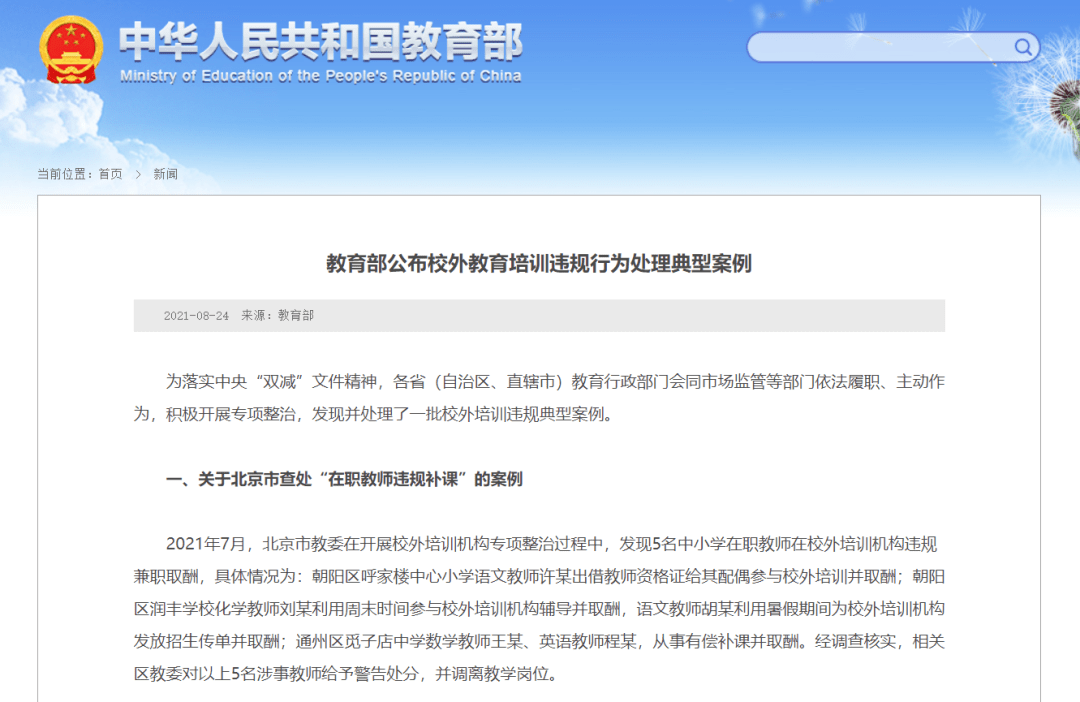Screen dimensions: 1080x702
Task: Open the 首页 breadcrumb link
Action: pyautogui.click(x=108, y=174)
